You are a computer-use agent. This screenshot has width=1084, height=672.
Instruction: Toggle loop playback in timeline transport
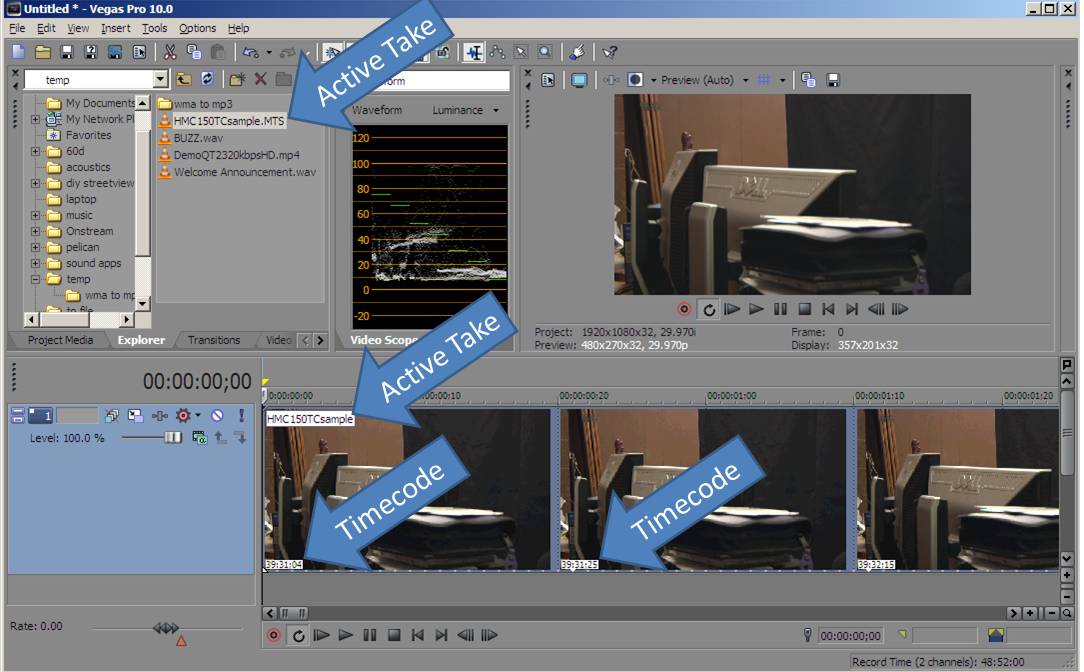coord(298,635)
